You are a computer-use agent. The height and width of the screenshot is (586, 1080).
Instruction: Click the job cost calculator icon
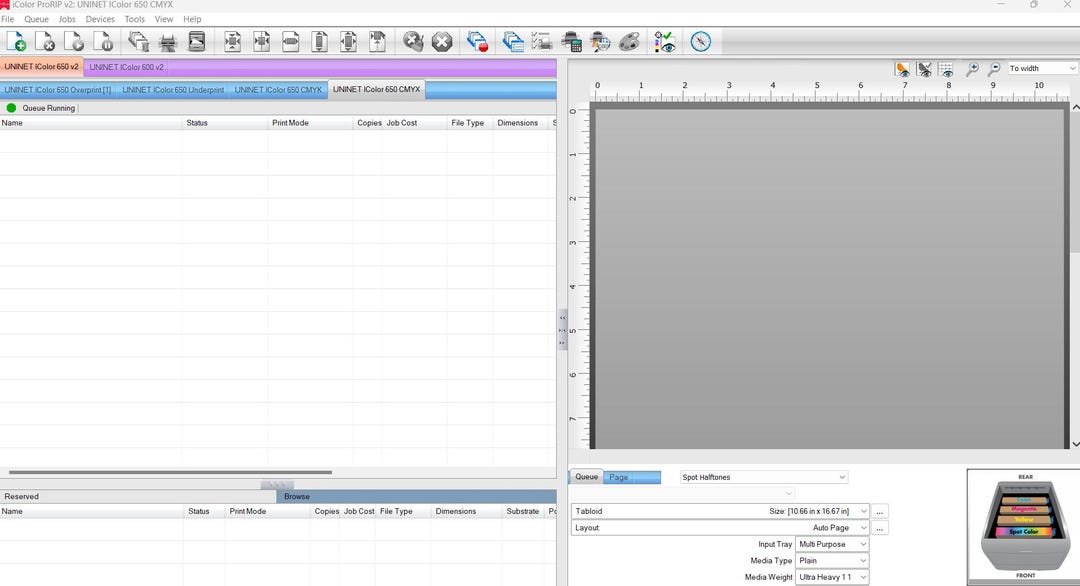pos(572,41)
